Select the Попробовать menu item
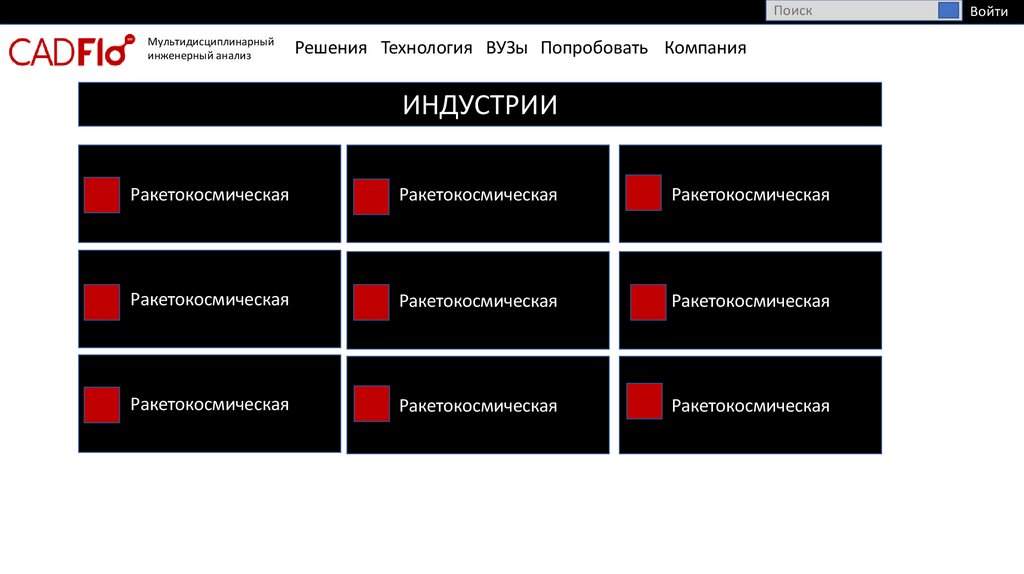This screenshot has height=574, width=1024. [594, 48]
